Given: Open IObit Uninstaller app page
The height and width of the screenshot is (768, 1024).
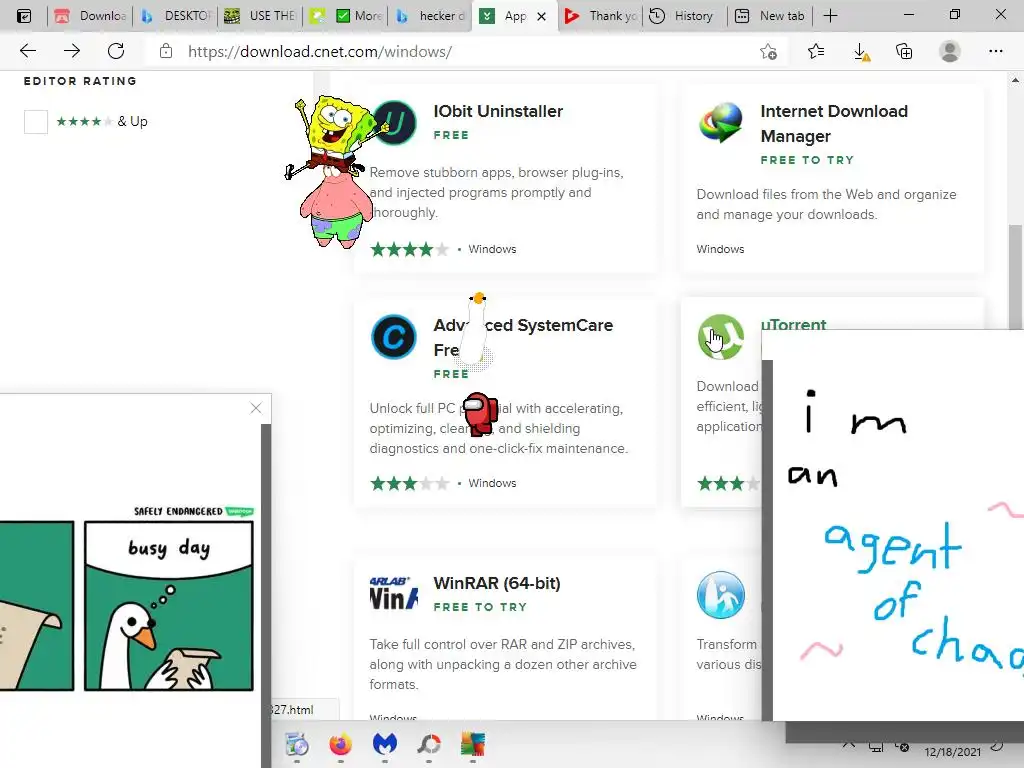Looking at the screenshot, I should pos(498,111).
